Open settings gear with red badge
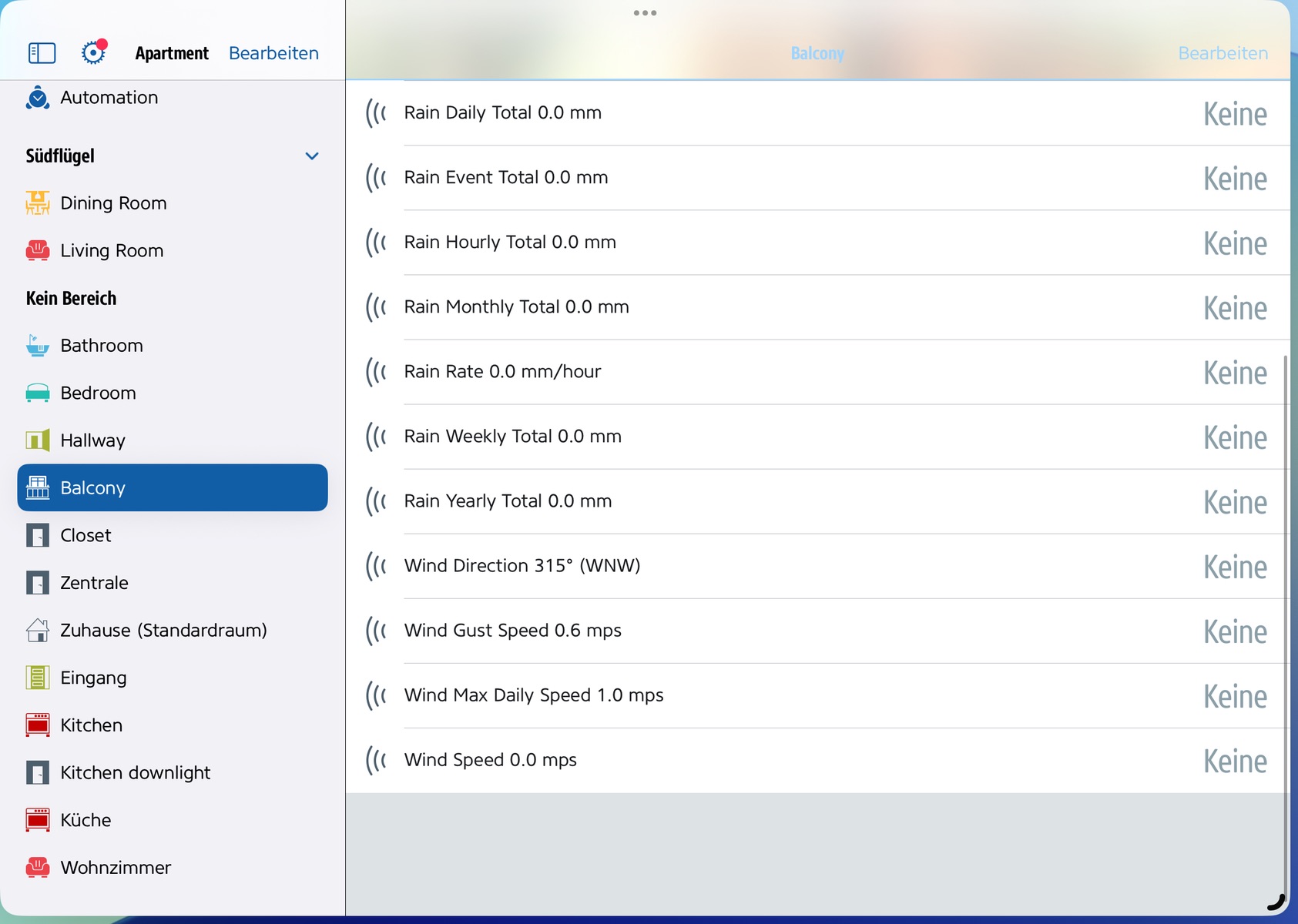The image size is (1298, 924). (x=93, y=52)
